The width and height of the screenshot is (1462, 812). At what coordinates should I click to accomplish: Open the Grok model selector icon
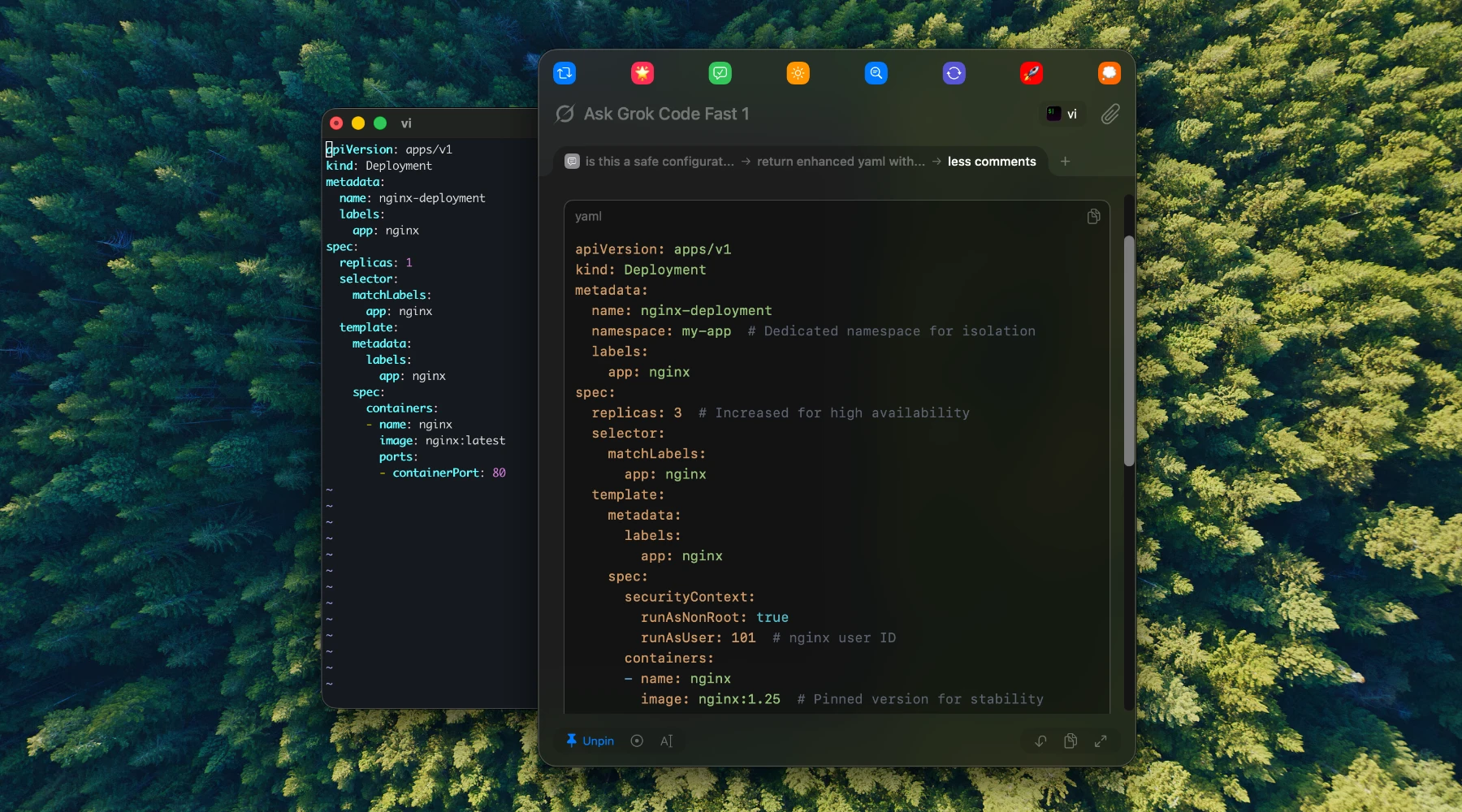564,114
